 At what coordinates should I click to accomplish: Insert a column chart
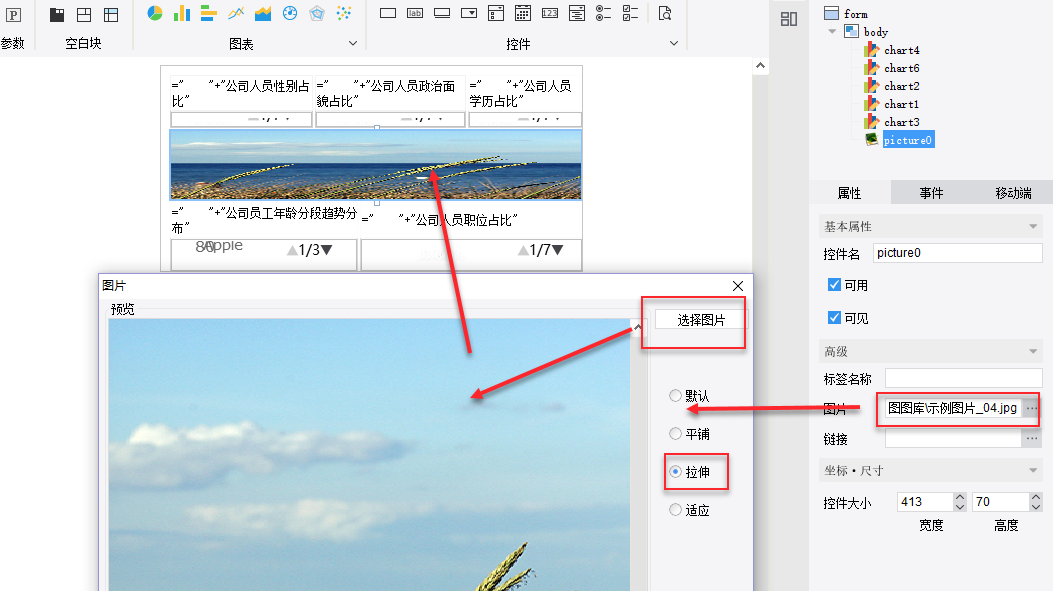pyautogui.click(x=181, y=13)
